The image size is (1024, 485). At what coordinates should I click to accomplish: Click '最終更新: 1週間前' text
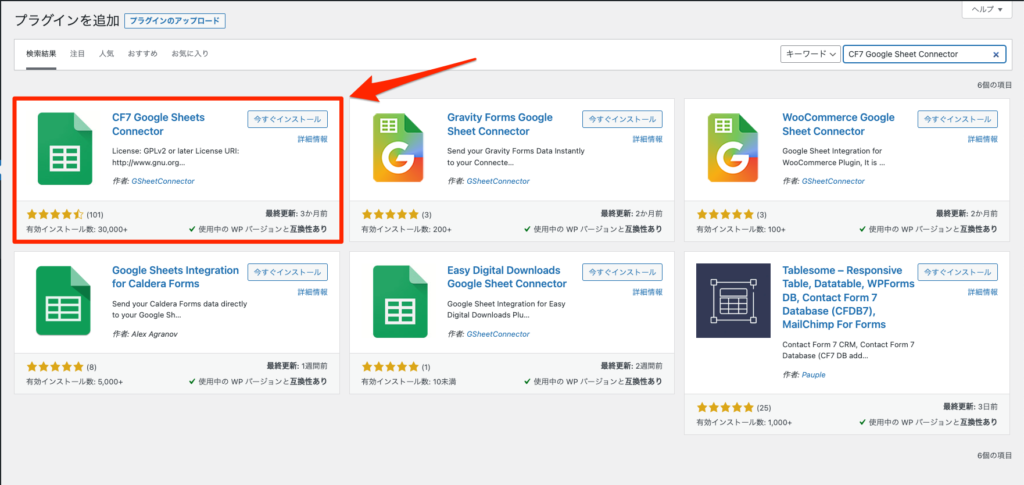297,366
